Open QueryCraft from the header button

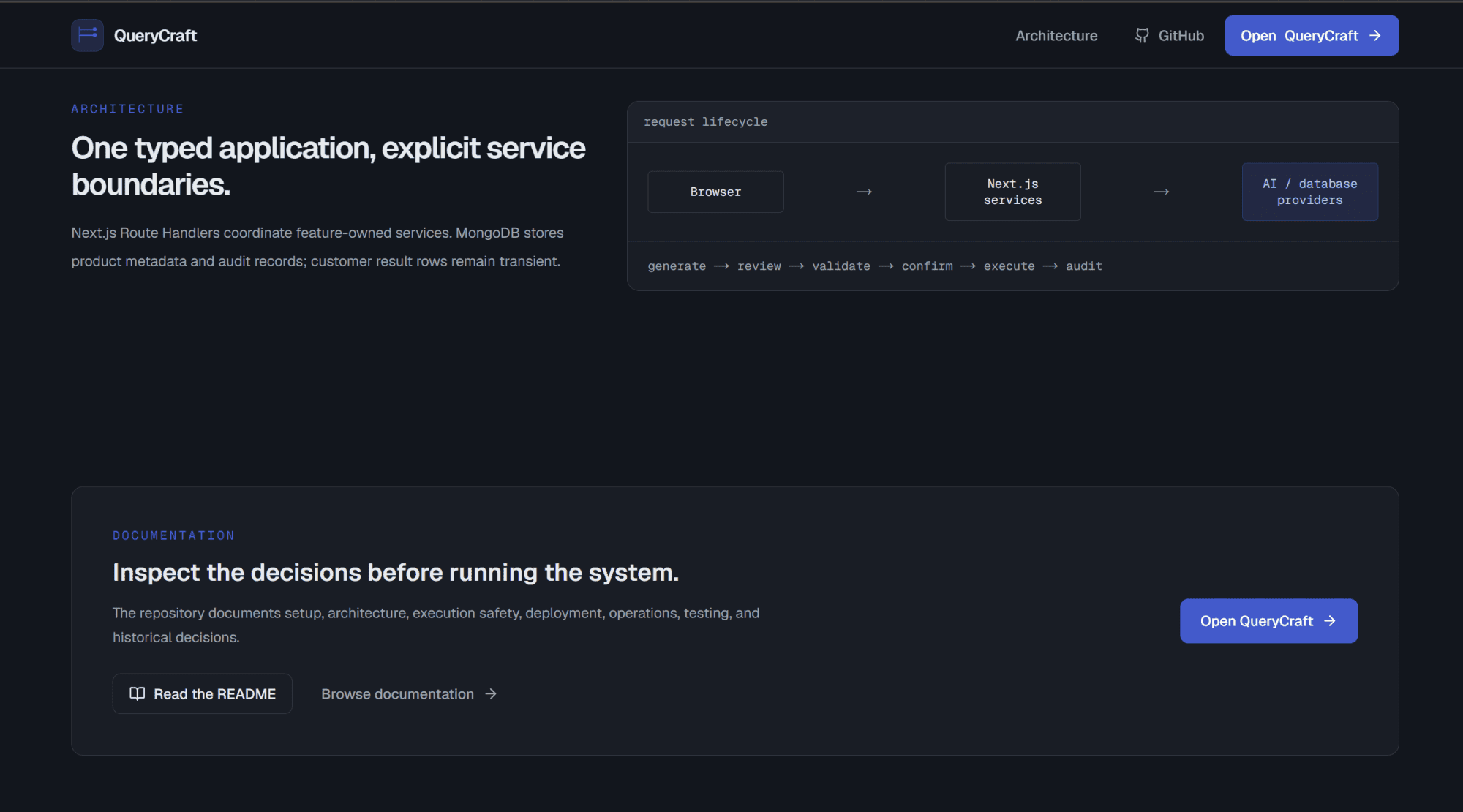(x=1312, y=35)
